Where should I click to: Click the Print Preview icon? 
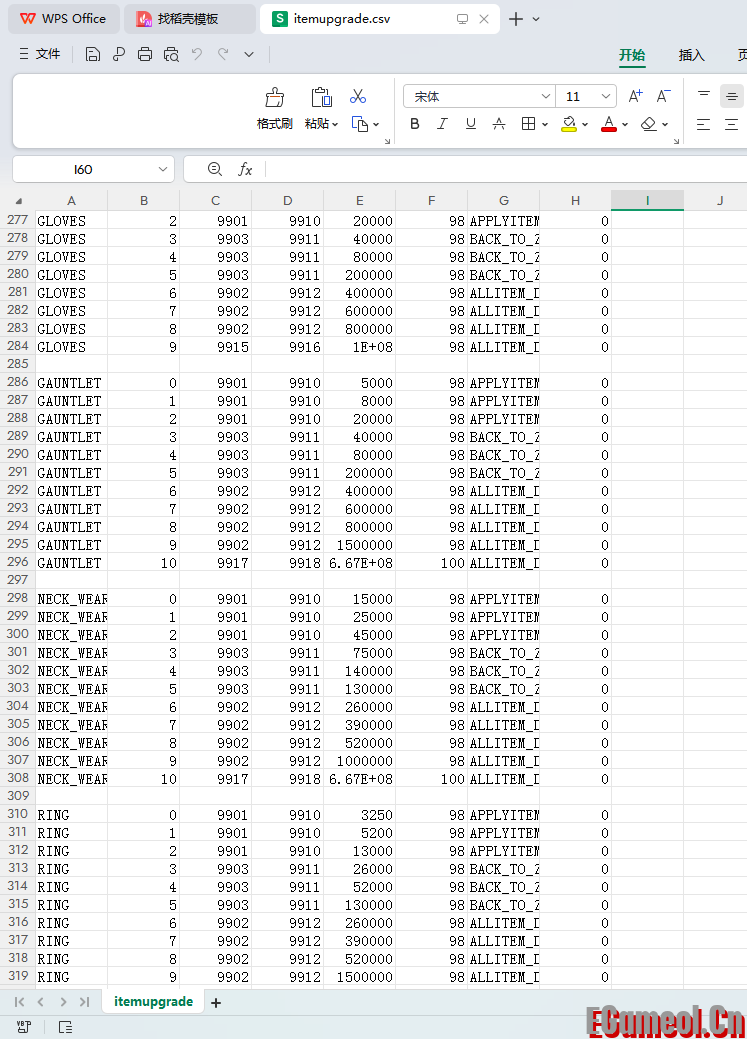(x=171, y=55)
